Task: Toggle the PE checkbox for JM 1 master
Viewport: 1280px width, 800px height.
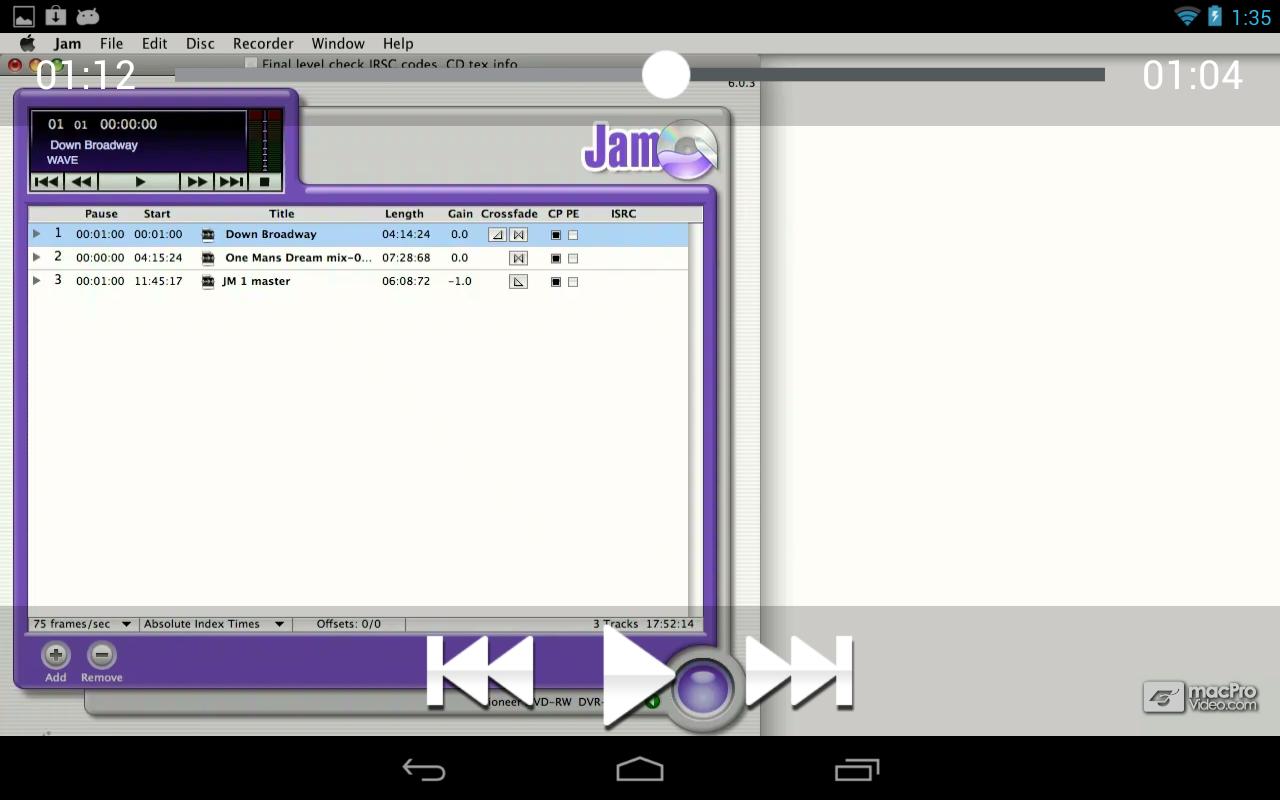Action: point(573,282)
